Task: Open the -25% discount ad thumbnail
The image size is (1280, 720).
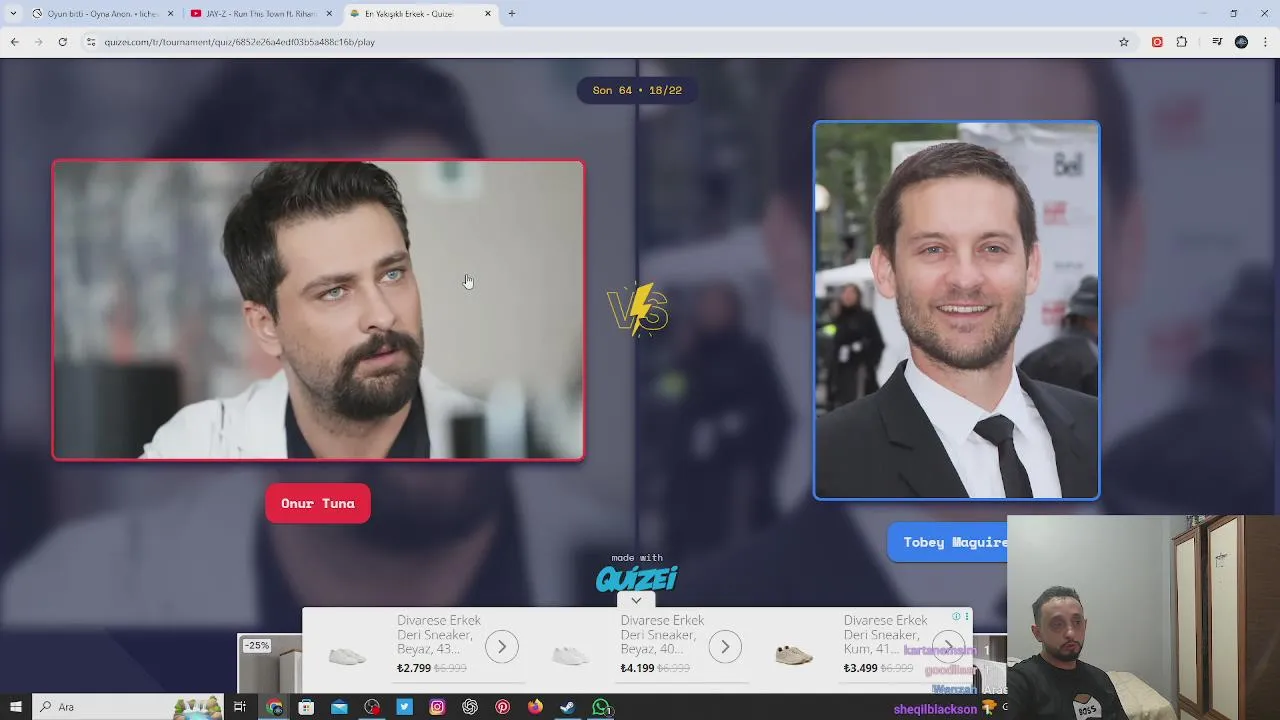Action: [270, 663]
